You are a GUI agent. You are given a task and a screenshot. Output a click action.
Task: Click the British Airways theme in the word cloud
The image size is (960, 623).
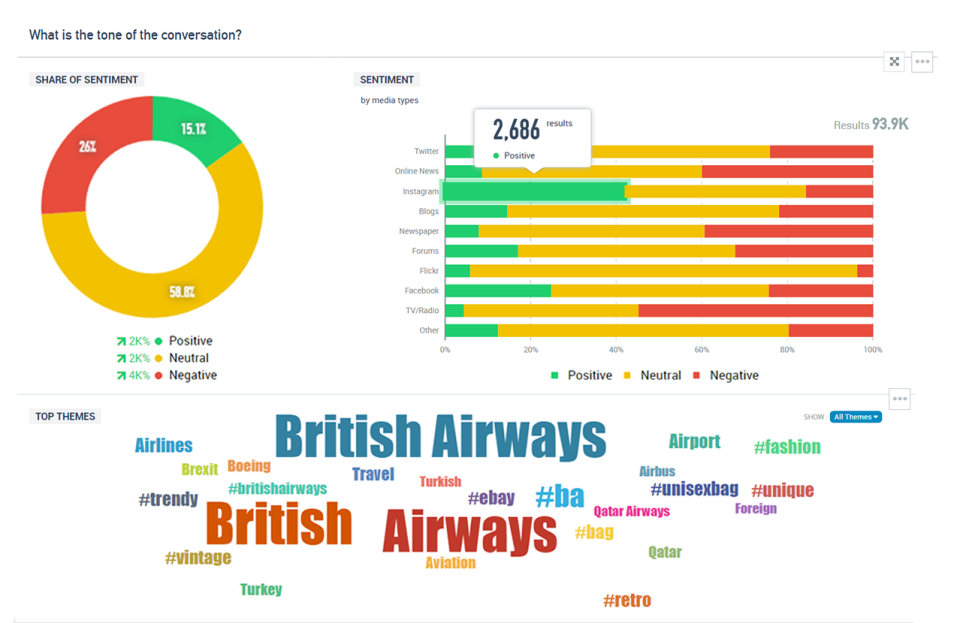(442, 433)
